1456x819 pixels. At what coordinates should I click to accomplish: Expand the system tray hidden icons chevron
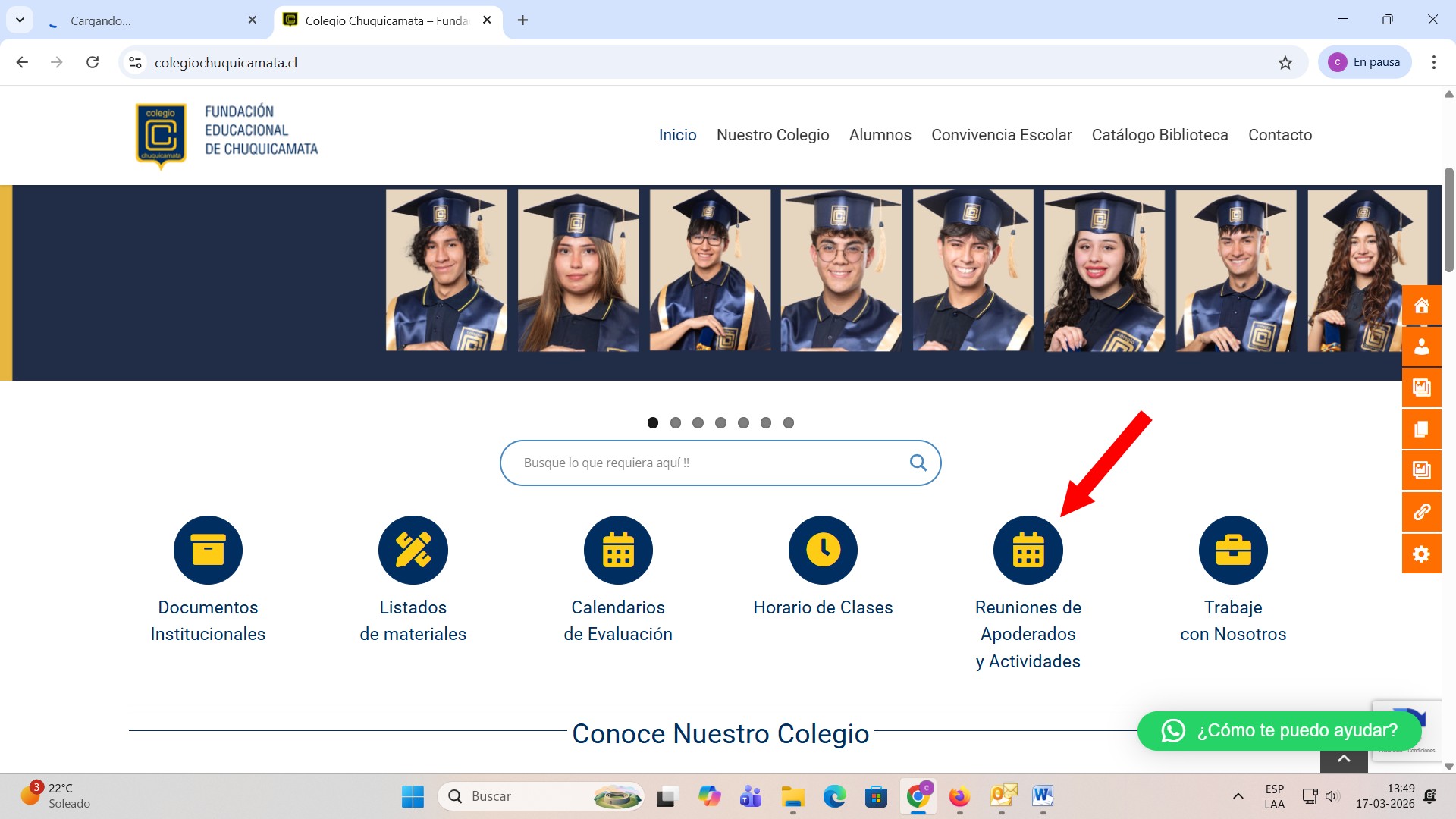point(1238,796)
